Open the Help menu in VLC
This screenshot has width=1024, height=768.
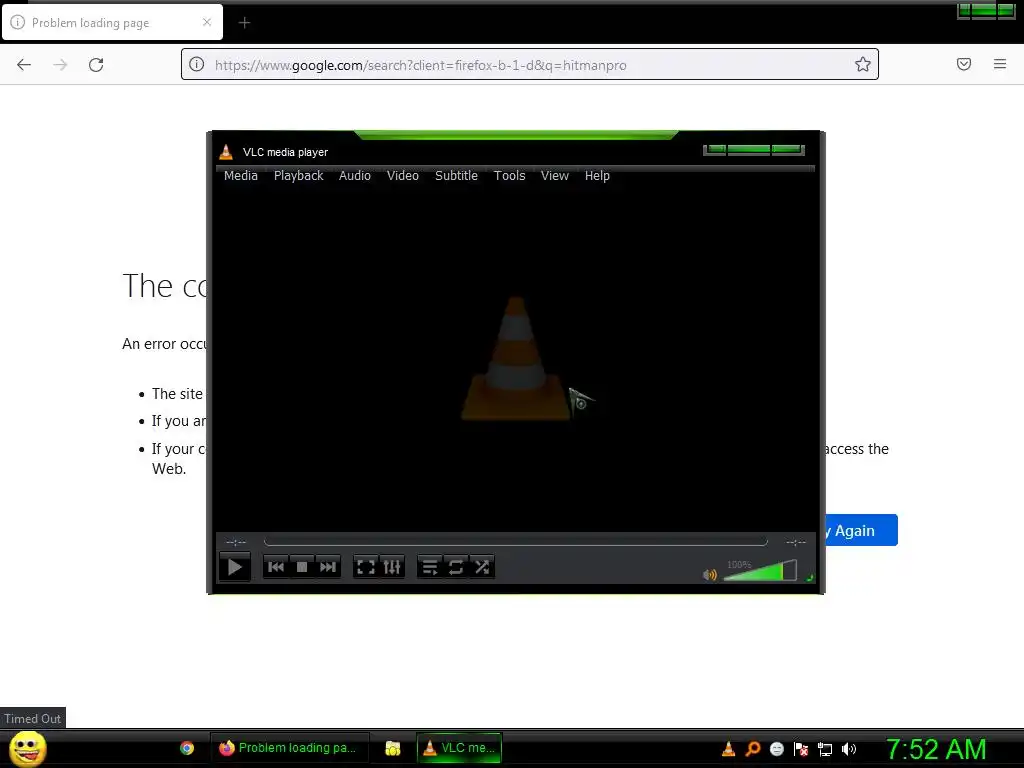point(597,176)
